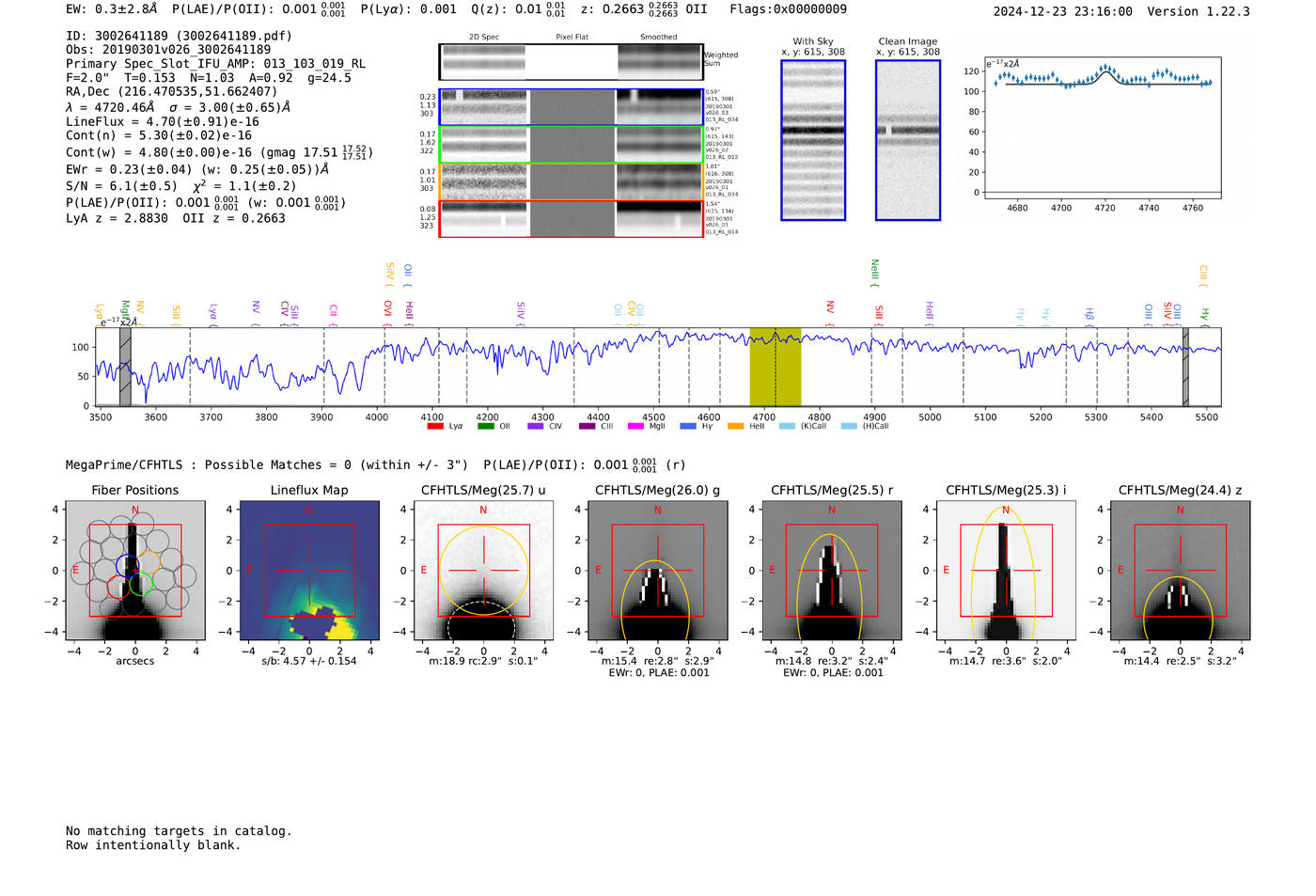Viewport: 1316px width, 896px height.
Task: Select the 'Row intentionally blank.' text
Action: click(x=153, y=845)
